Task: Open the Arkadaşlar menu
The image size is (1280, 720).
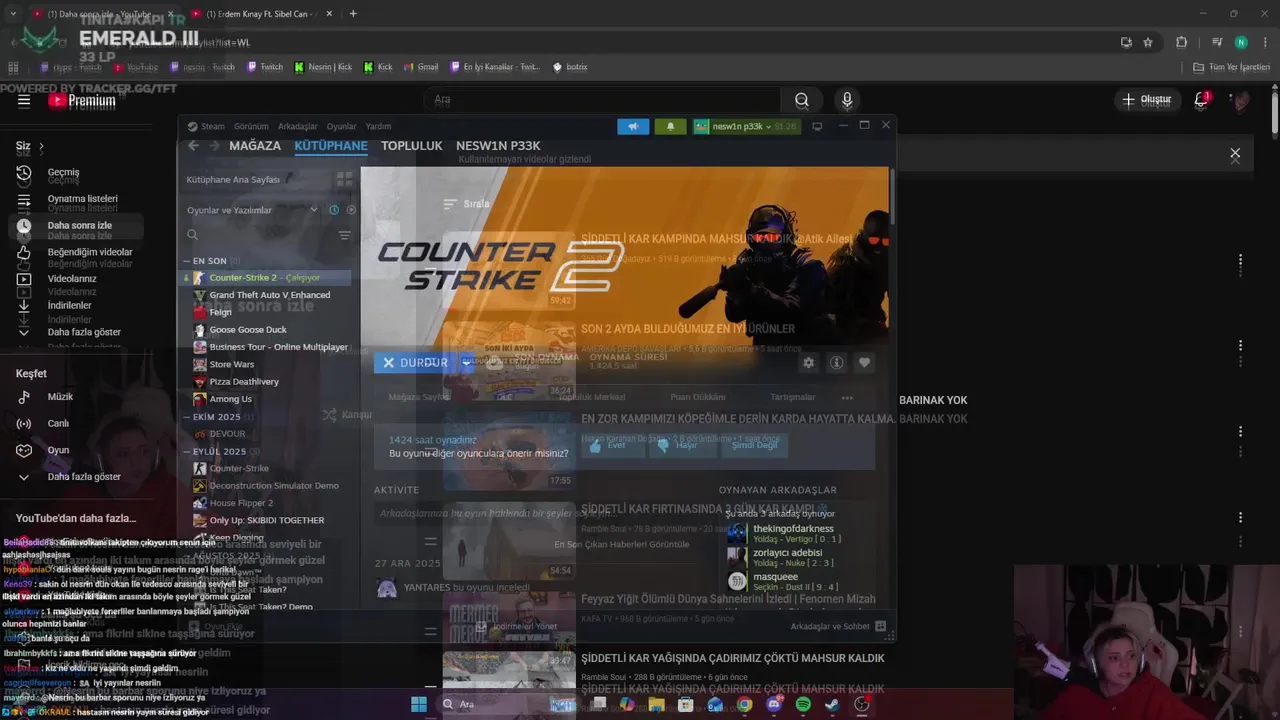Action: pos(298,126)
